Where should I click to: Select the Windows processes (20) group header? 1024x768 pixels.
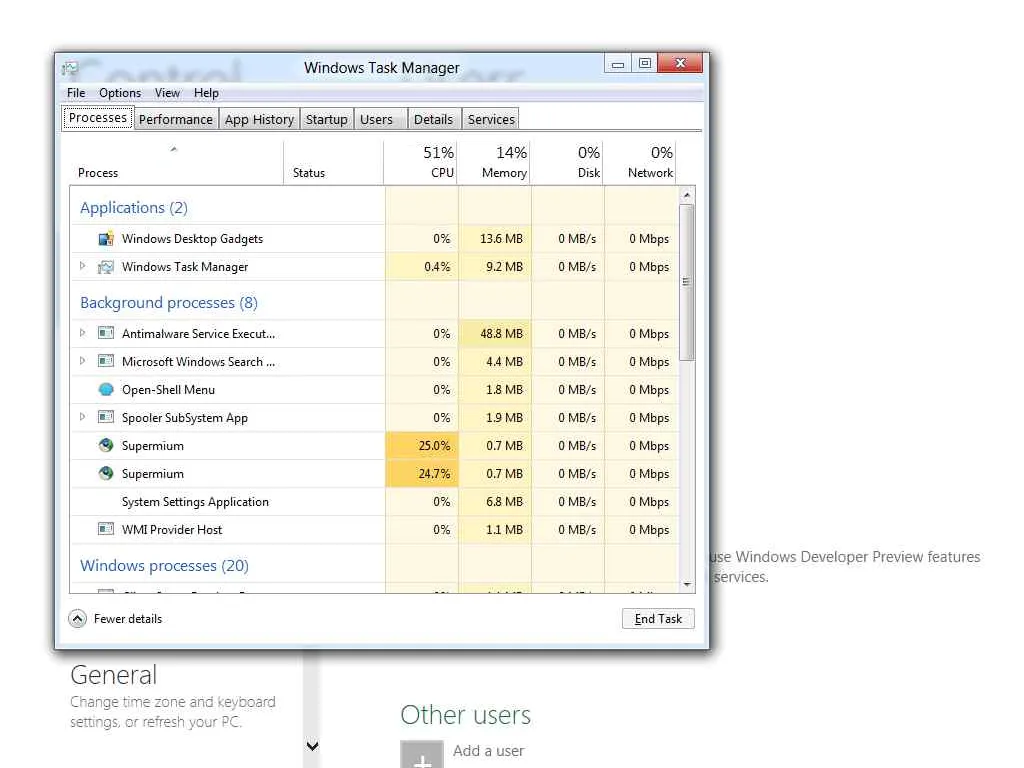tap(164, 566)
